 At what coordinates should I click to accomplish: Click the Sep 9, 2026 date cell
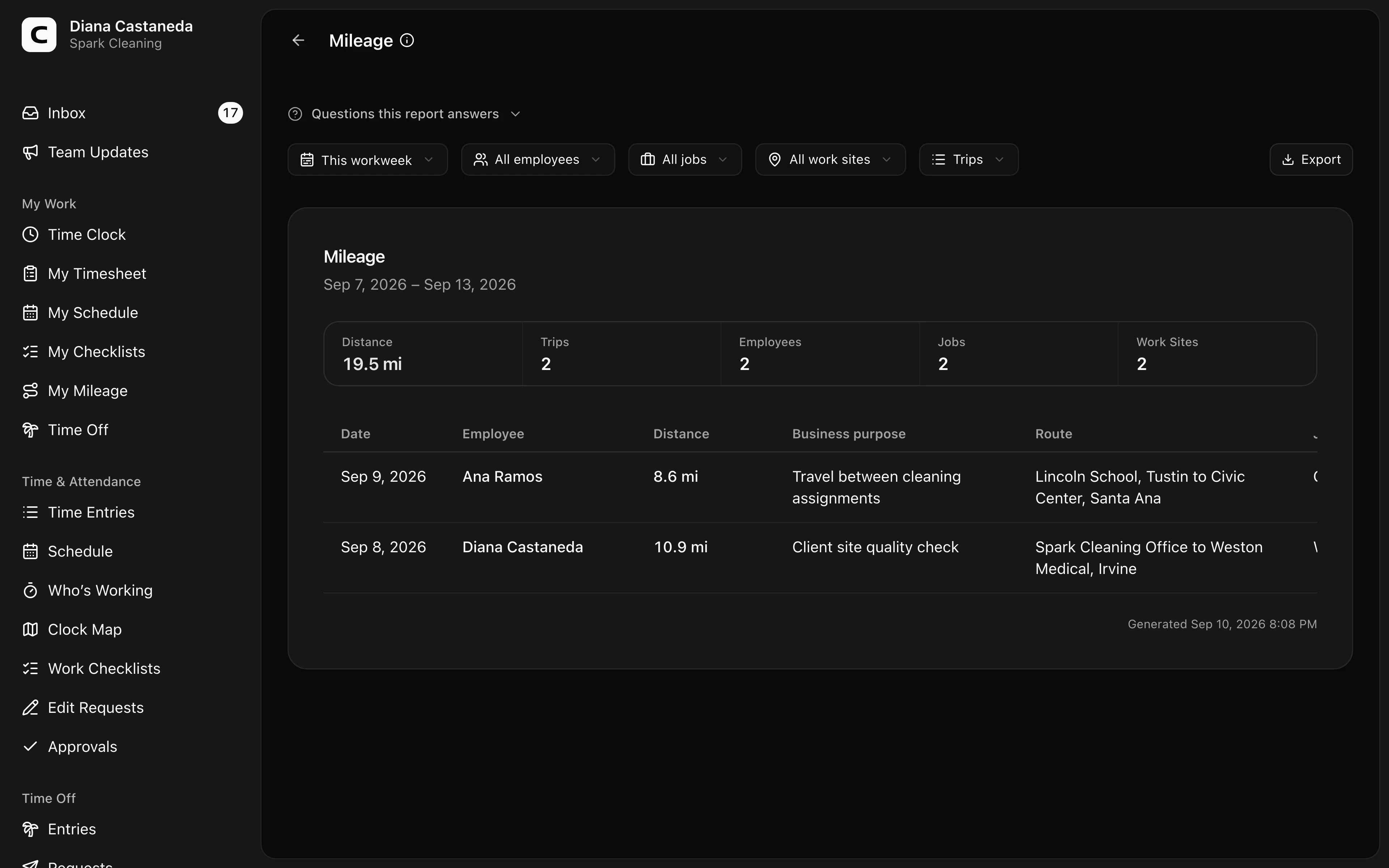[383, 477]
